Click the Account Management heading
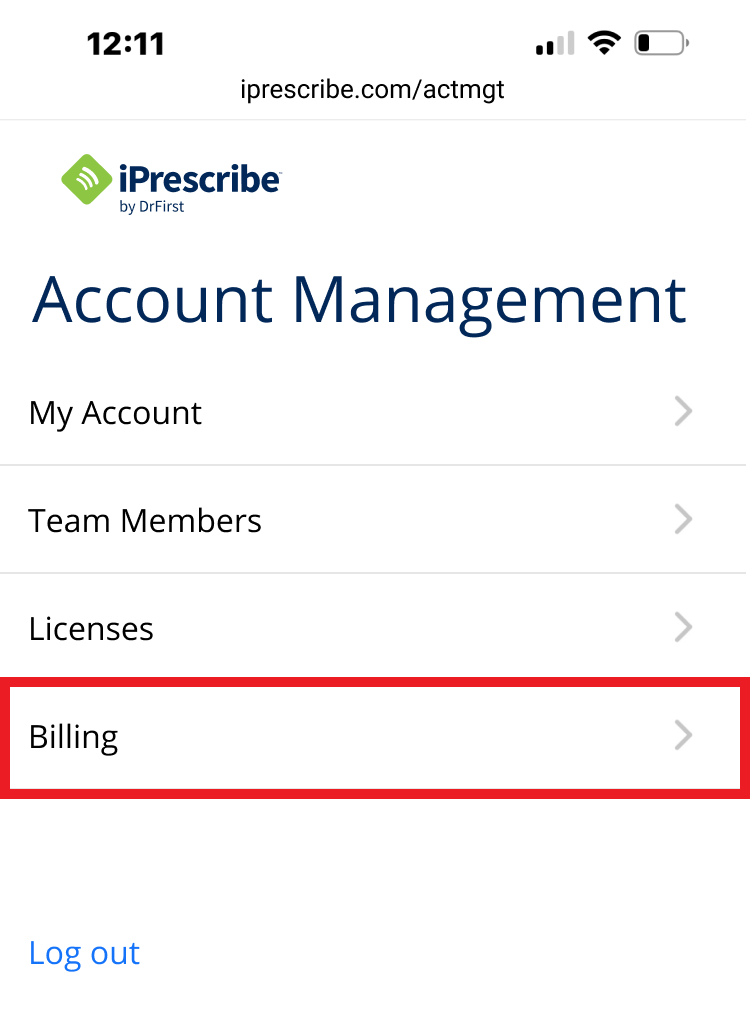 [x=359, y=299]
